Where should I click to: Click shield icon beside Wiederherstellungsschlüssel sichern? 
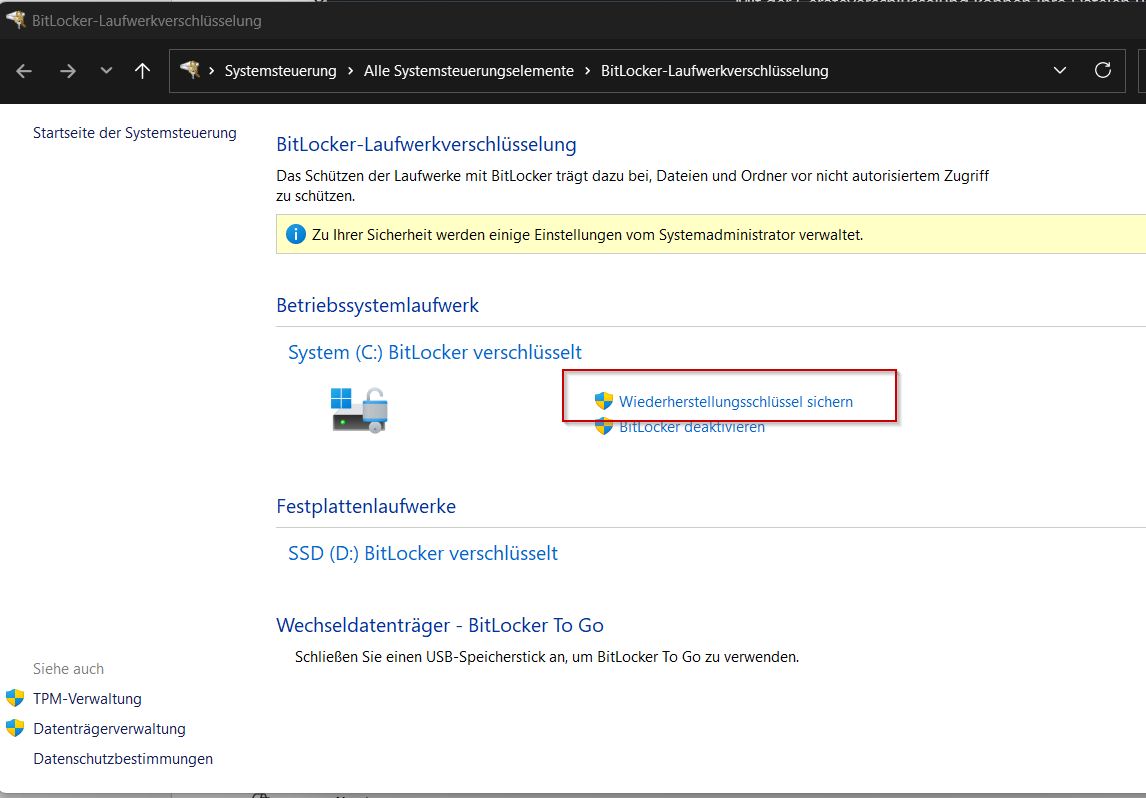pos(604,400)
